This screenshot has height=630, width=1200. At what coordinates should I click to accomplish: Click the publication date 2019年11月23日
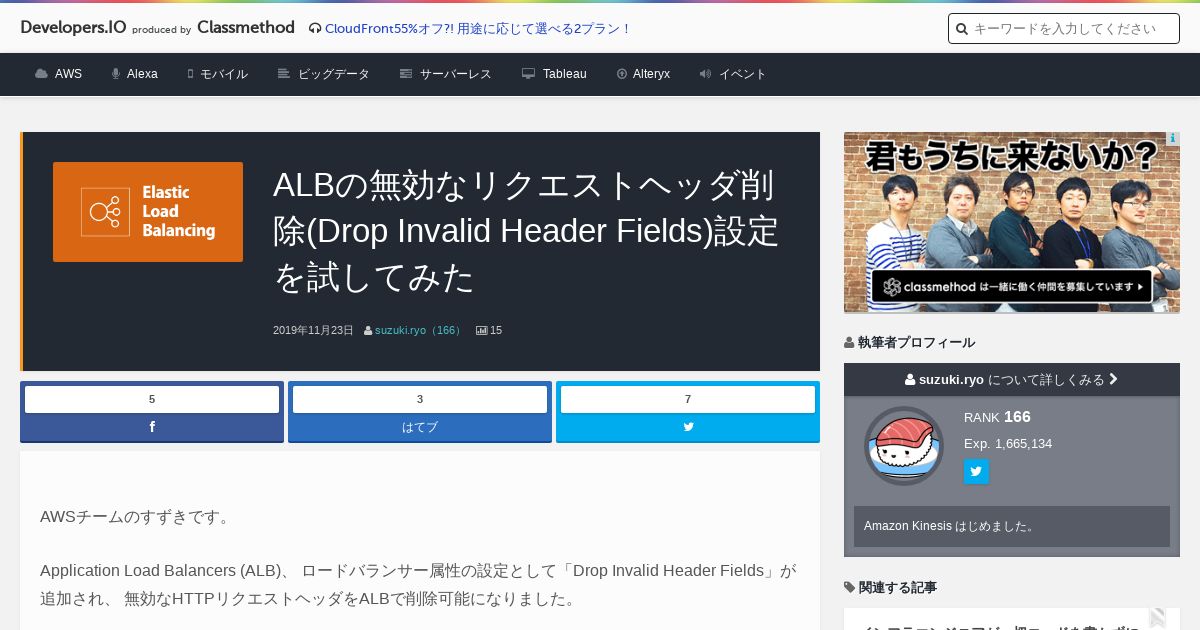(x=313, y=330)
